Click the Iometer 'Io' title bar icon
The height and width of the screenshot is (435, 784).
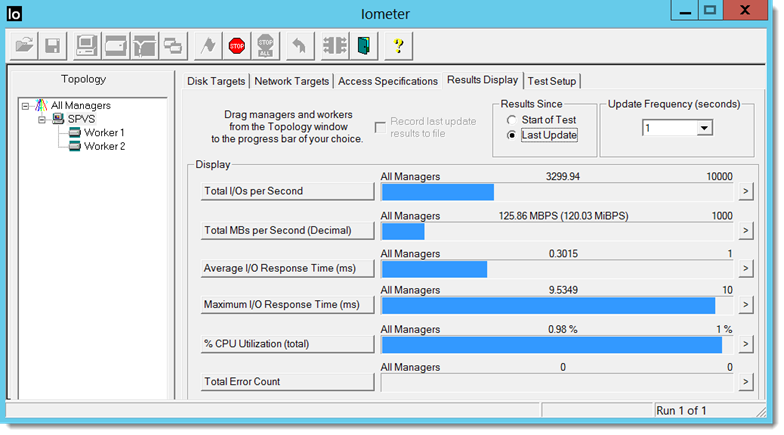click(14, 14)
